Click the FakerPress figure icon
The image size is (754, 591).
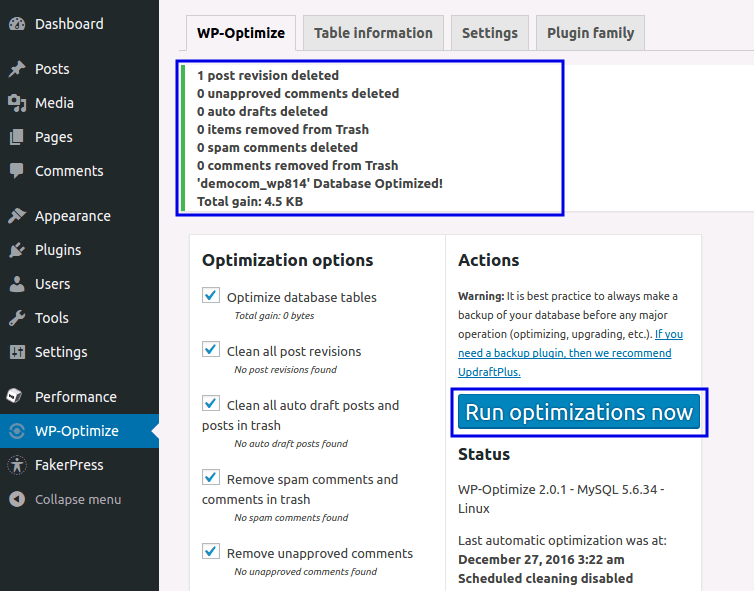tap(17, 465)
